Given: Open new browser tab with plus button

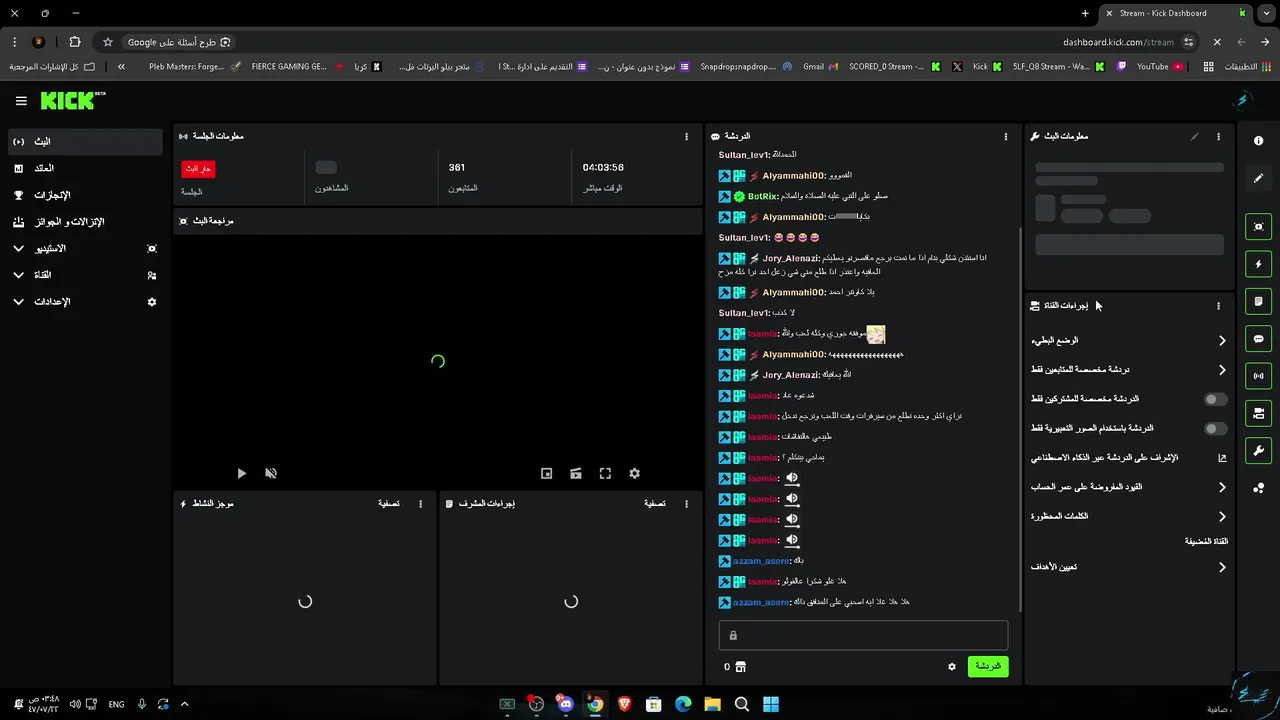Looking at the screenshot, I should click(1085, 13).
